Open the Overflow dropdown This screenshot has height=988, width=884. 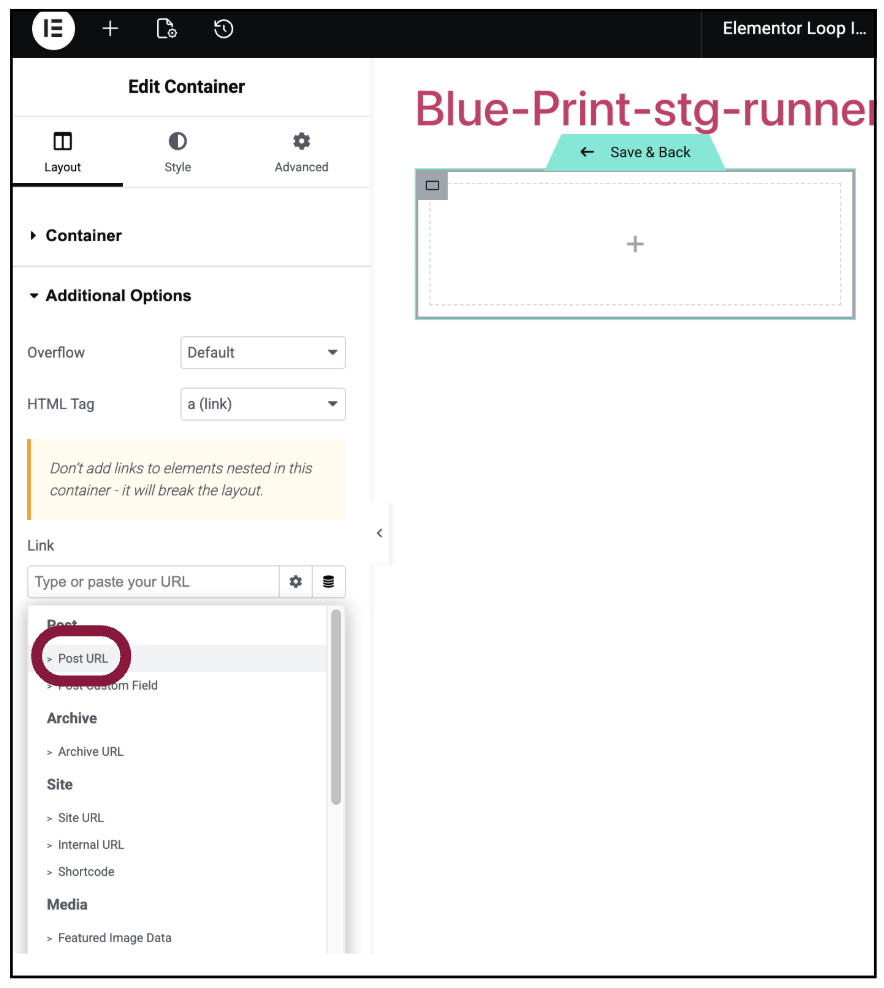[263, 352]
